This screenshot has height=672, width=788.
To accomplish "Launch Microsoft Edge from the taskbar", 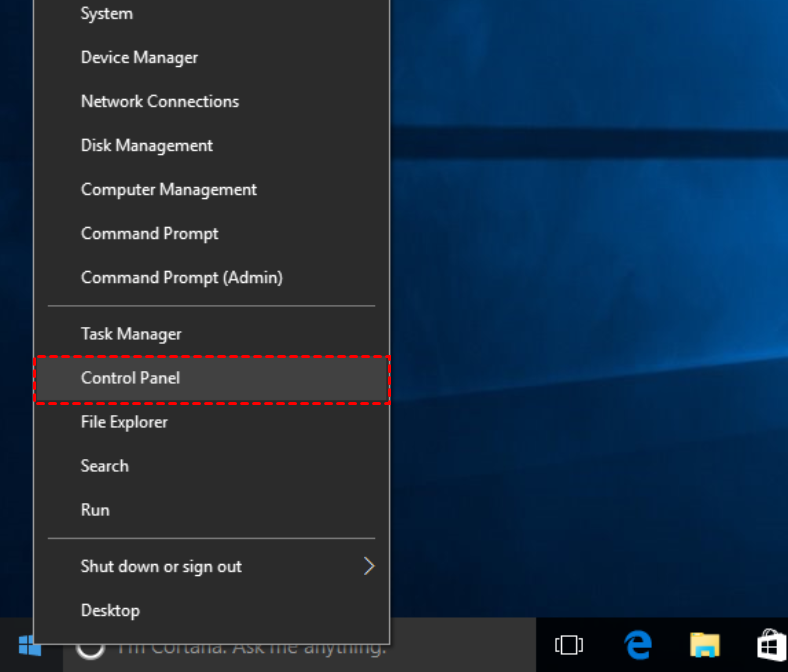I will click(637, 645).
